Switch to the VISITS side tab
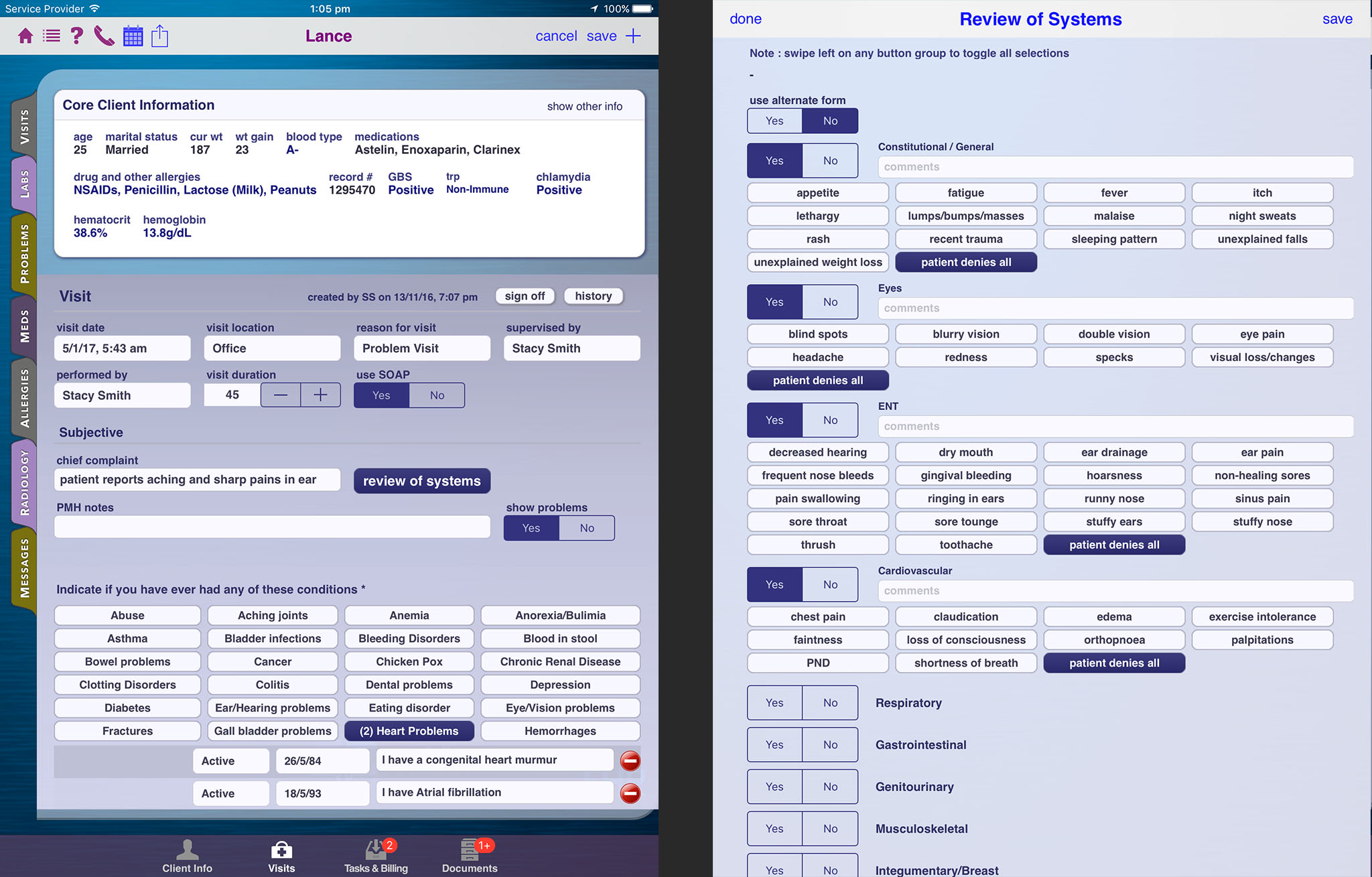The height and width of the screenshot is (877, 1372). pos(24,127)
